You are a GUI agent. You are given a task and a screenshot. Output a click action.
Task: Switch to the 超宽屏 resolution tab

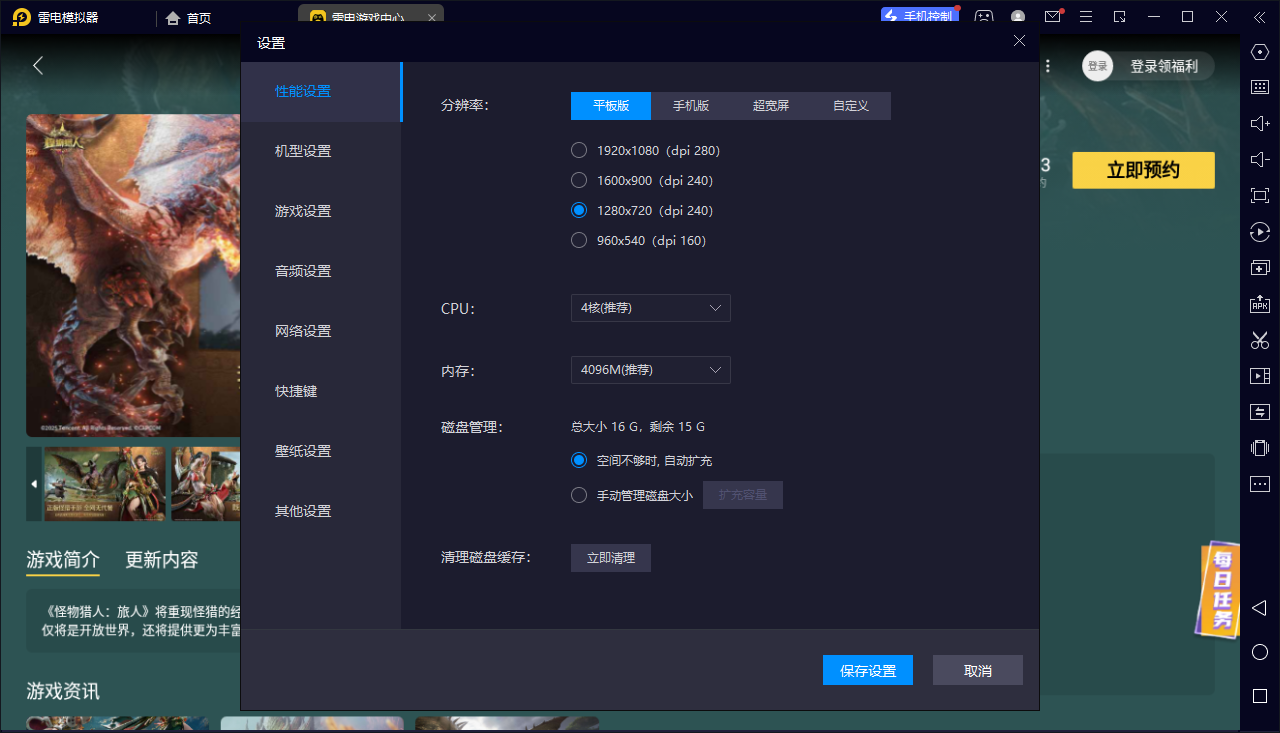tap(771, 106)
